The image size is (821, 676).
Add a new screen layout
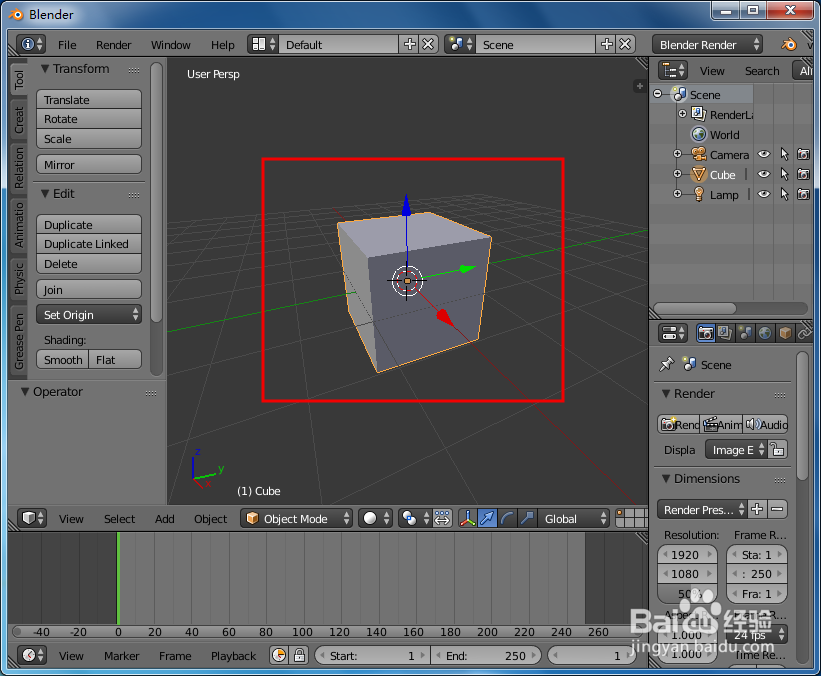coord(409,45)
